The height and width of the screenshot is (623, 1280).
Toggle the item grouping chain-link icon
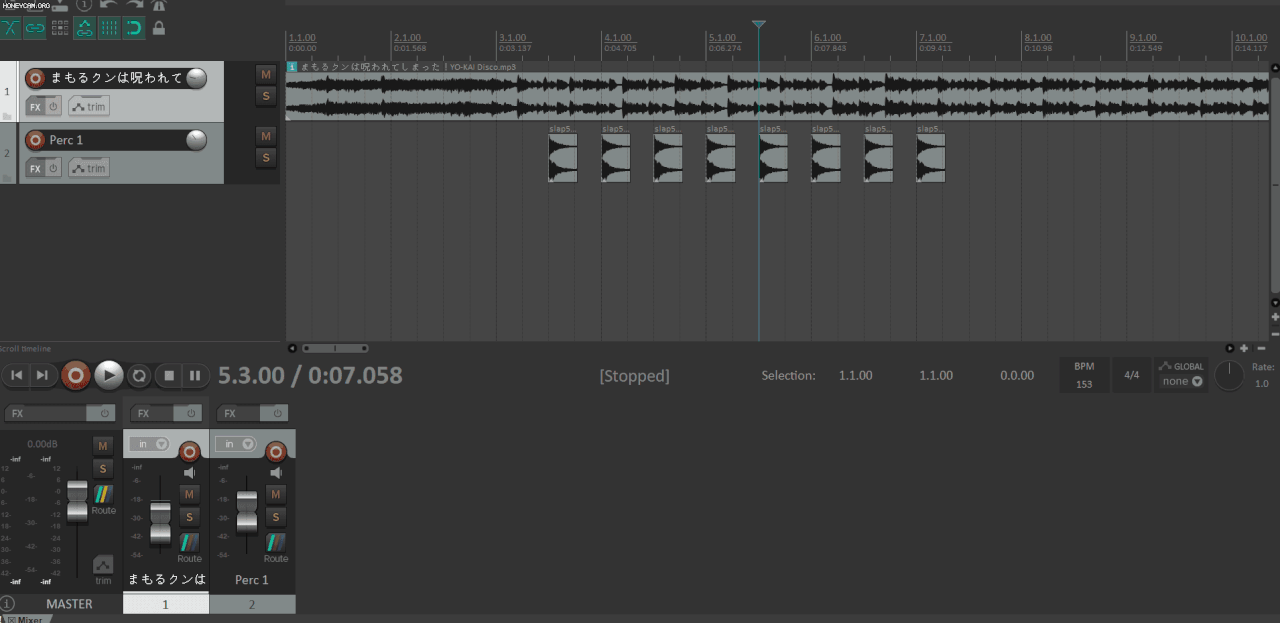35,28
